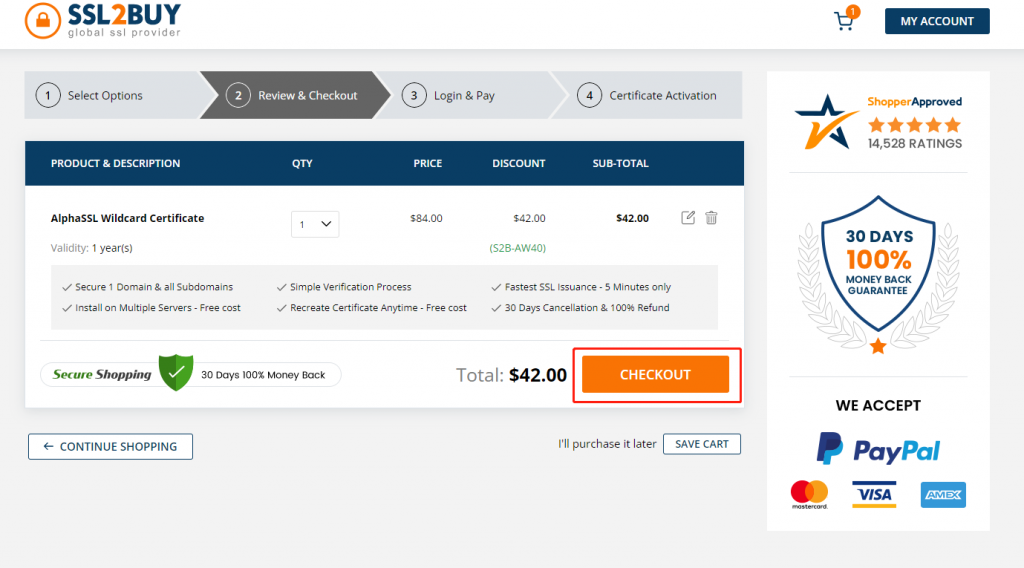Click the Visa card logo

point(873,494)
